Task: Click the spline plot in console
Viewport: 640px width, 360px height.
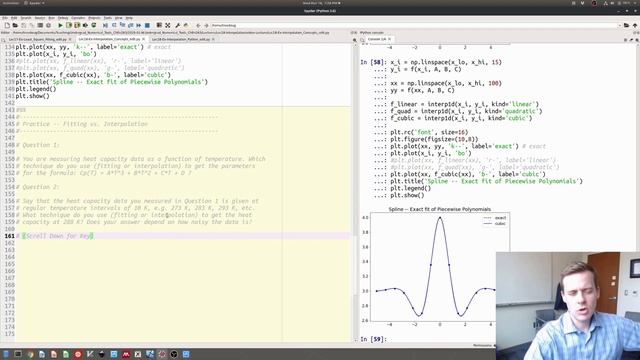Action: click(435, 267)
